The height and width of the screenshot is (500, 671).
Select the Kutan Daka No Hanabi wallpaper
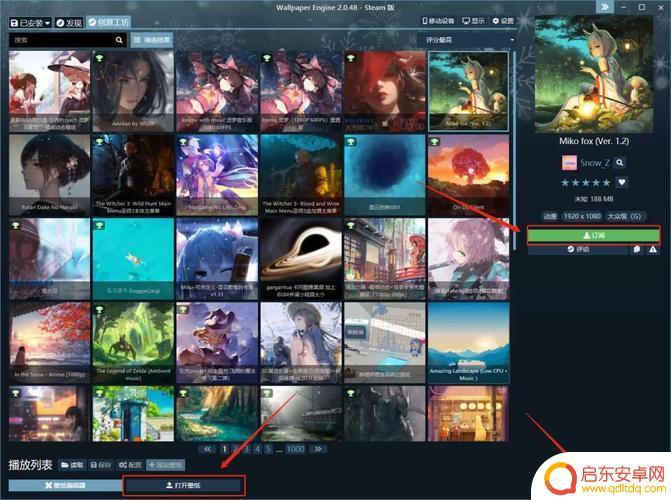[x=50, y=175]
